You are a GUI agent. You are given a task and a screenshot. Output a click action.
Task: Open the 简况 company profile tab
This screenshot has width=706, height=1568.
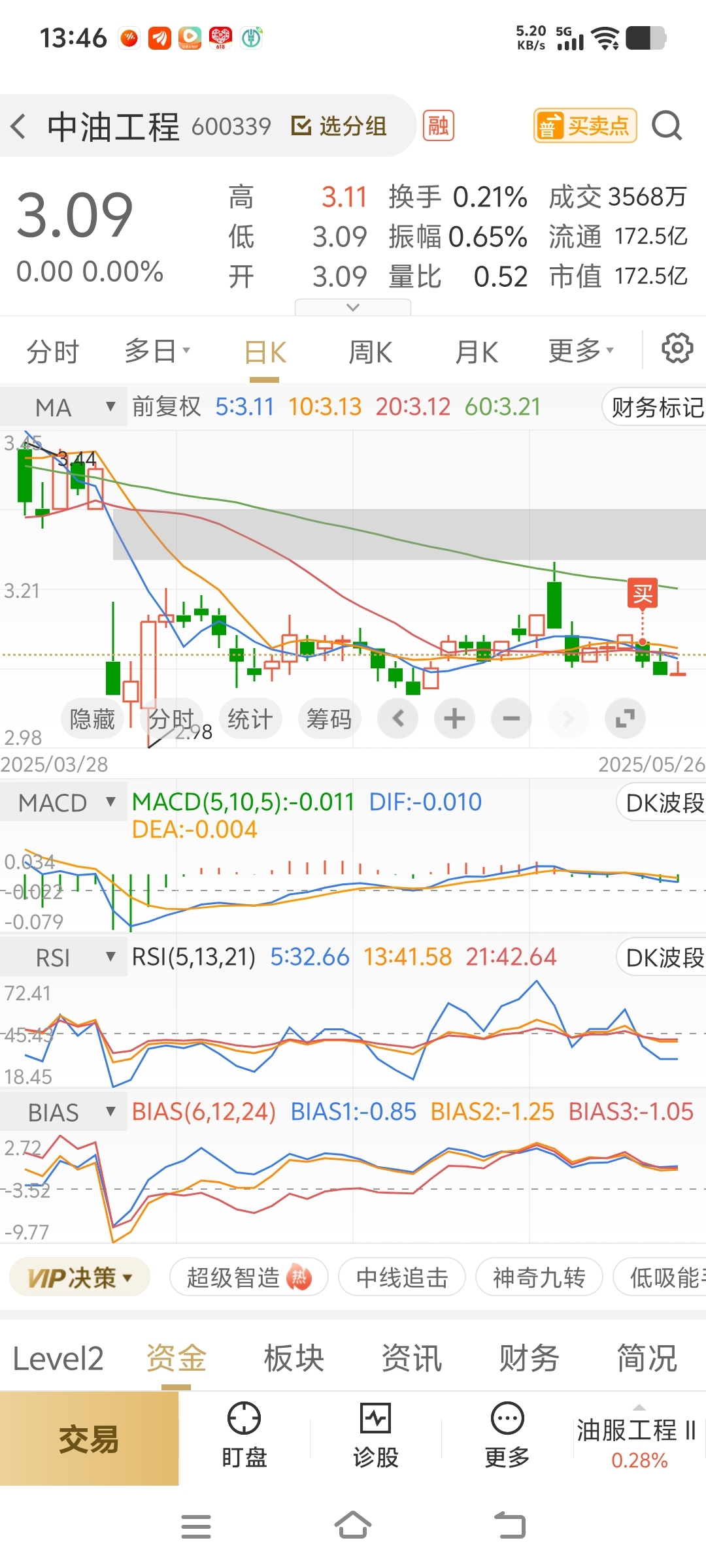coord(647,1359)
